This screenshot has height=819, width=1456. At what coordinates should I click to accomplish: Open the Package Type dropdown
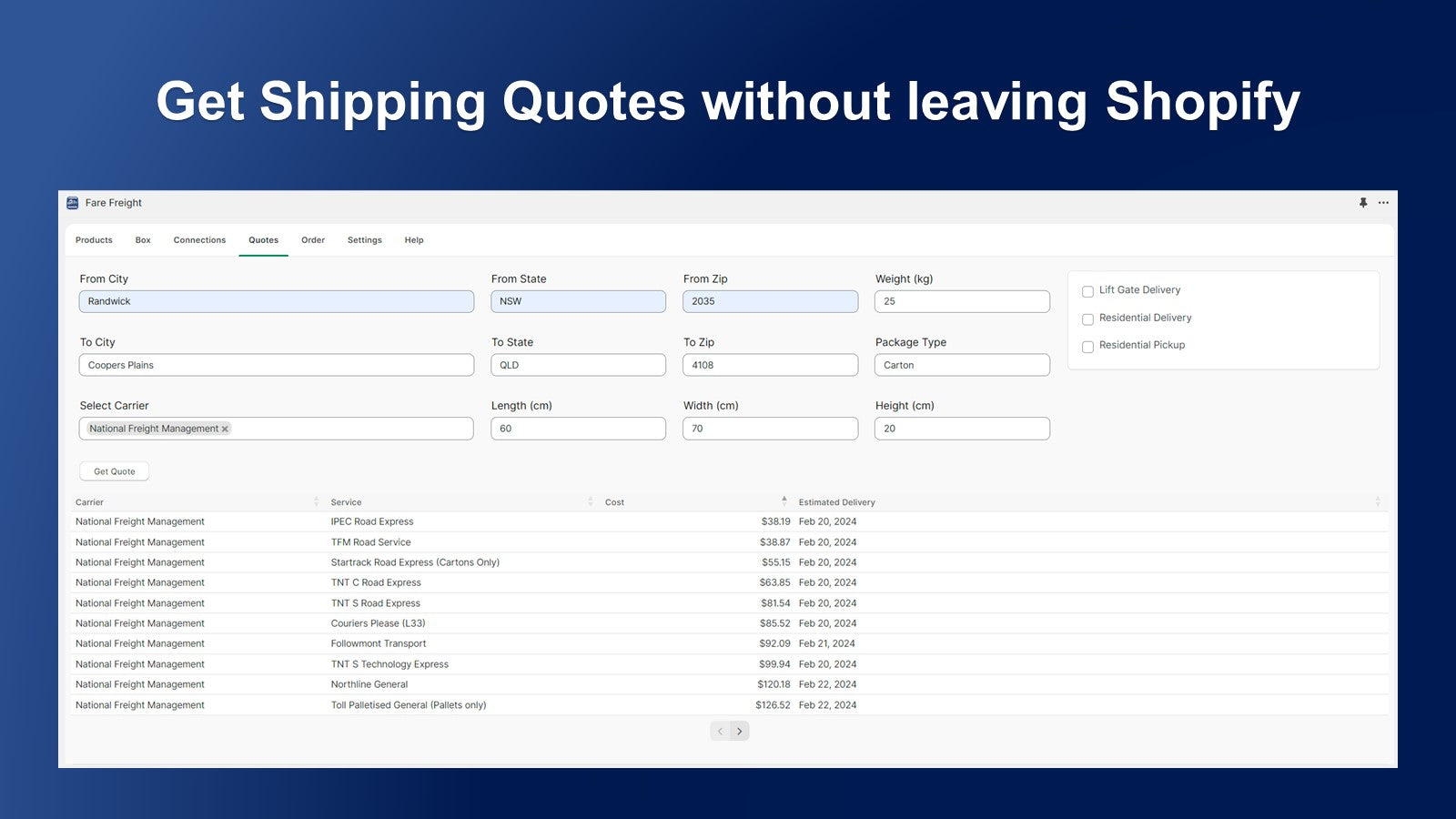point(962,365)
